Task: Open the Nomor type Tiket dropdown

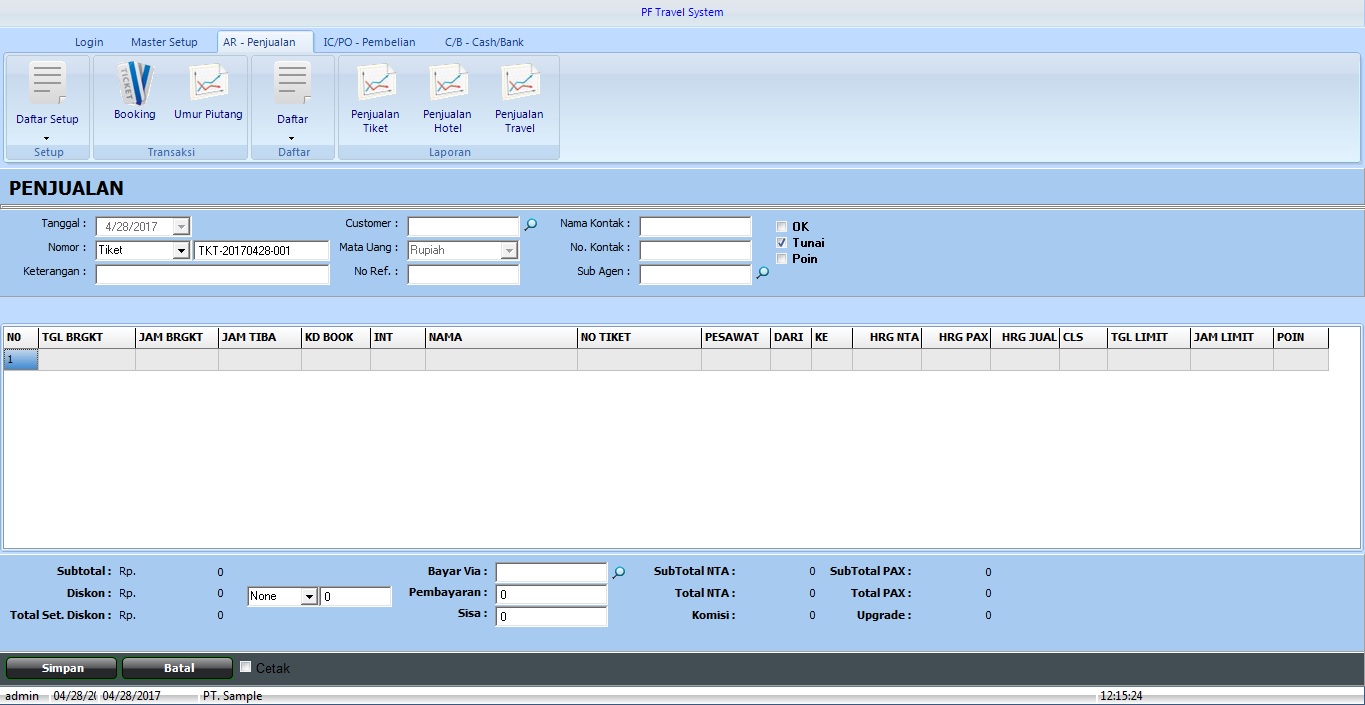Action: tap(181, 251)
